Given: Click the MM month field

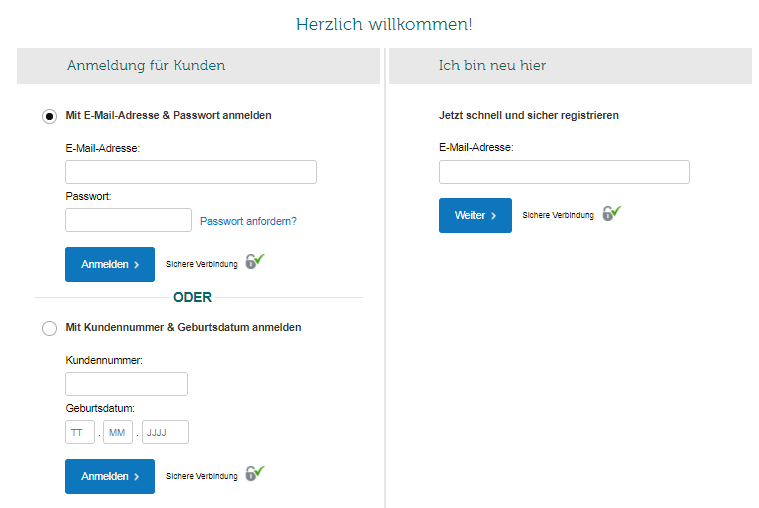Looking at the screenshot, I should [x=117, y=432].
